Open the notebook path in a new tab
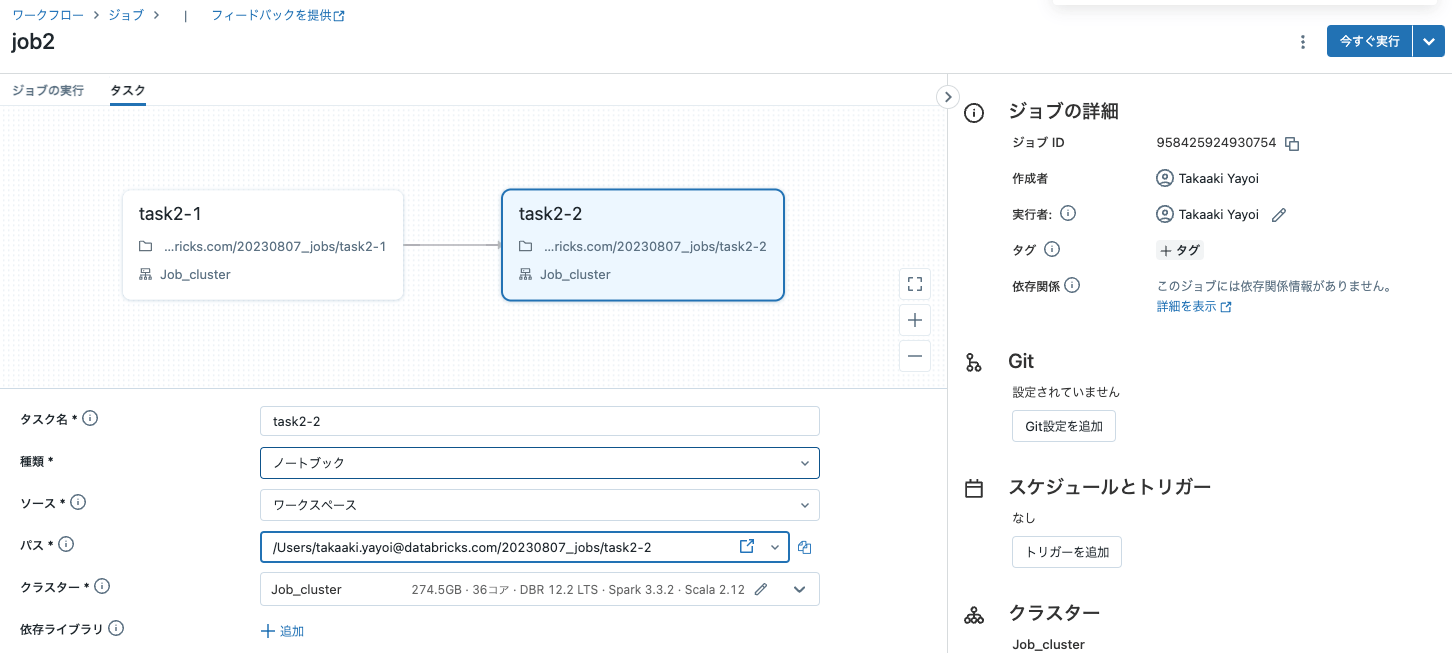The image size is (1452, 653). [x=746, y=547]
